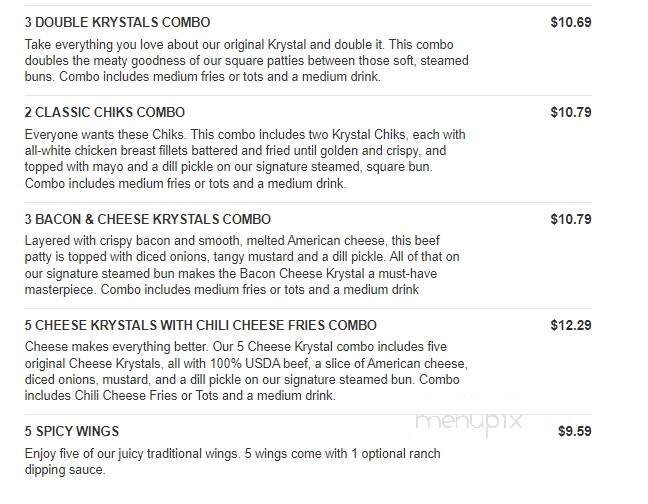648x504 pixels.
Task: Click the "Everyone wants these Chiks" description text
Action: pyautogui.click(x=244, y=159)
